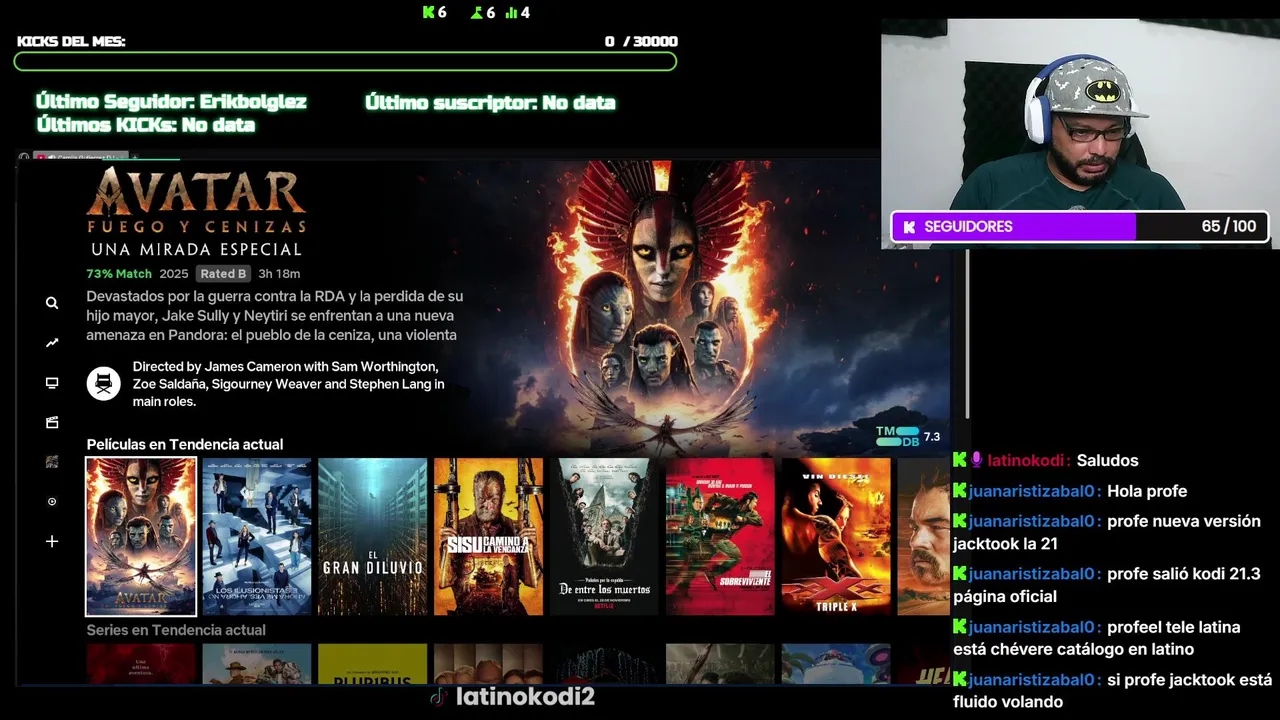Click the Último Seguidor: Erikbolglez text
Screen dimensions: 1280x720
click(x=171, y=102)
